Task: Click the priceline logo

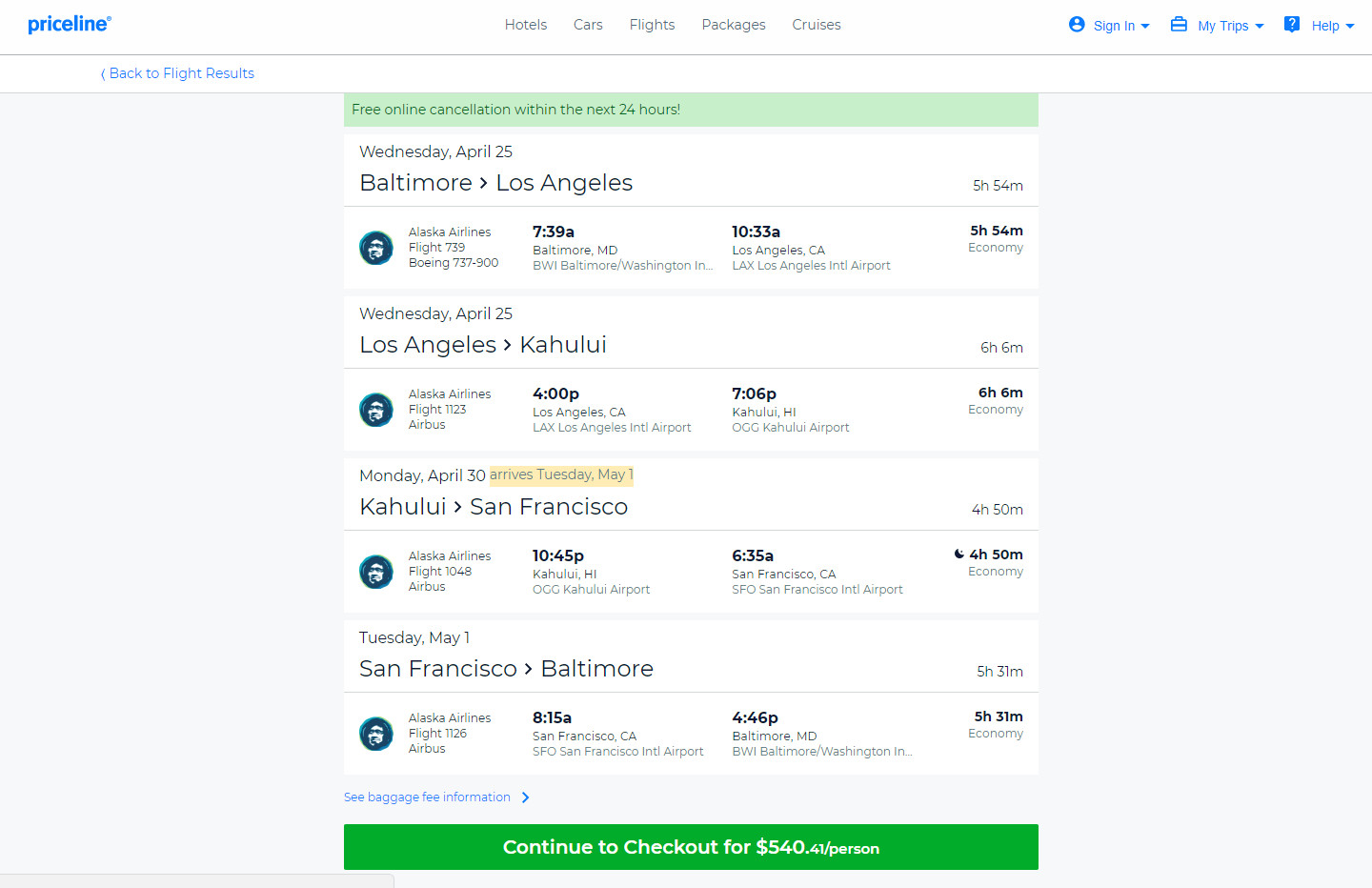Action: point(70,24)
